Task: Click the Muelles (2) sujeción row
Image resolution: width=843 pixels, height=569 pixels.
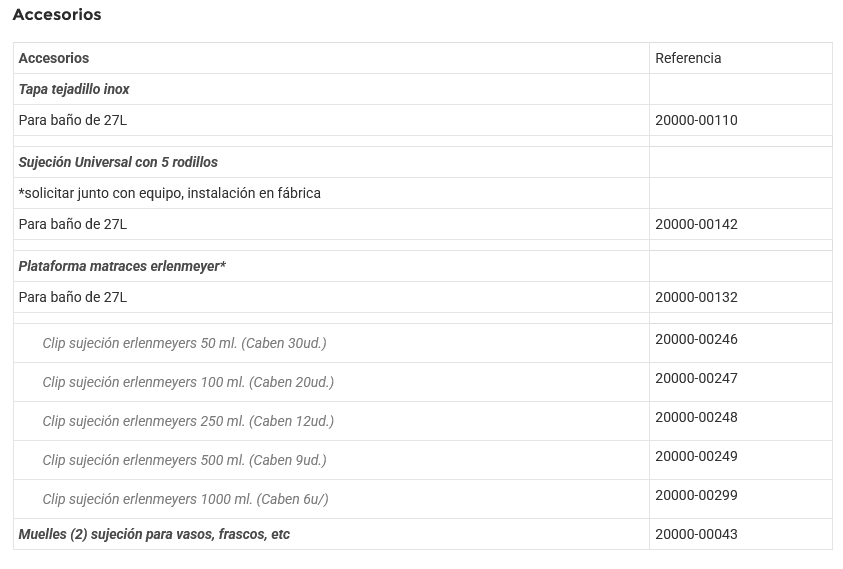Action: [x=154, y=534]
